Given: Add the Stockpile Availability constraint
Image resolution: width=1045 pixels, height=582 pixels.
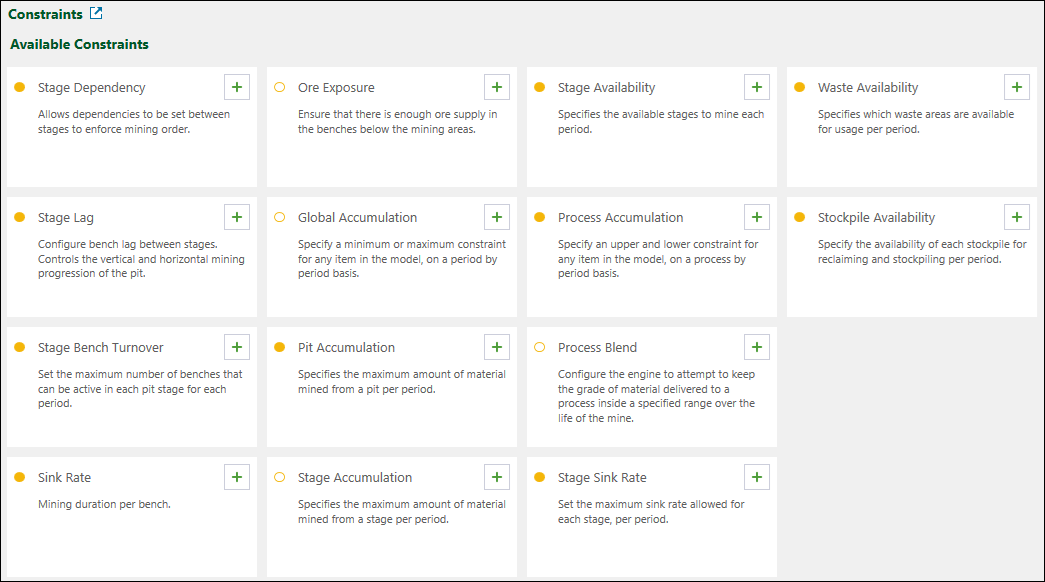Looking at the screenshot, I should [1017, 217].
